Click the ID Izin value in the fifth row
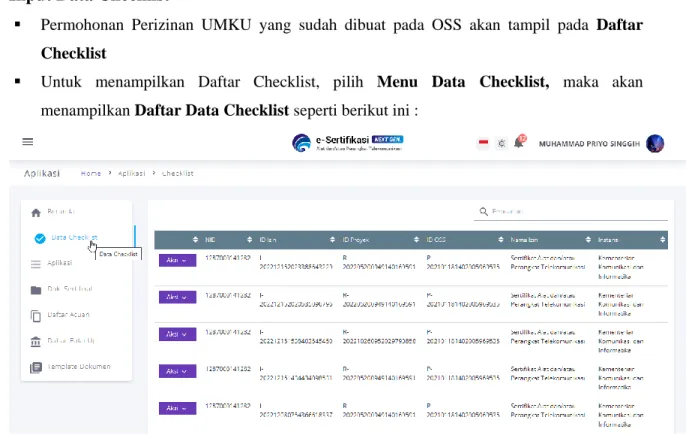The image size is (686, 435). pyautogui.click(x=296, y=410)
